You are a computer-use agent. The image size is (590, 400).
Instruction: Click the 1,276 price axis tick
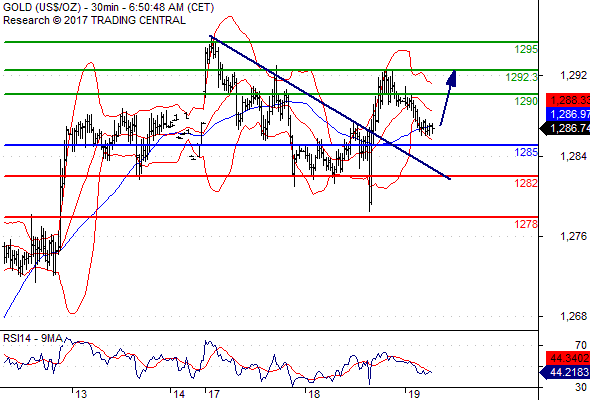573,236
